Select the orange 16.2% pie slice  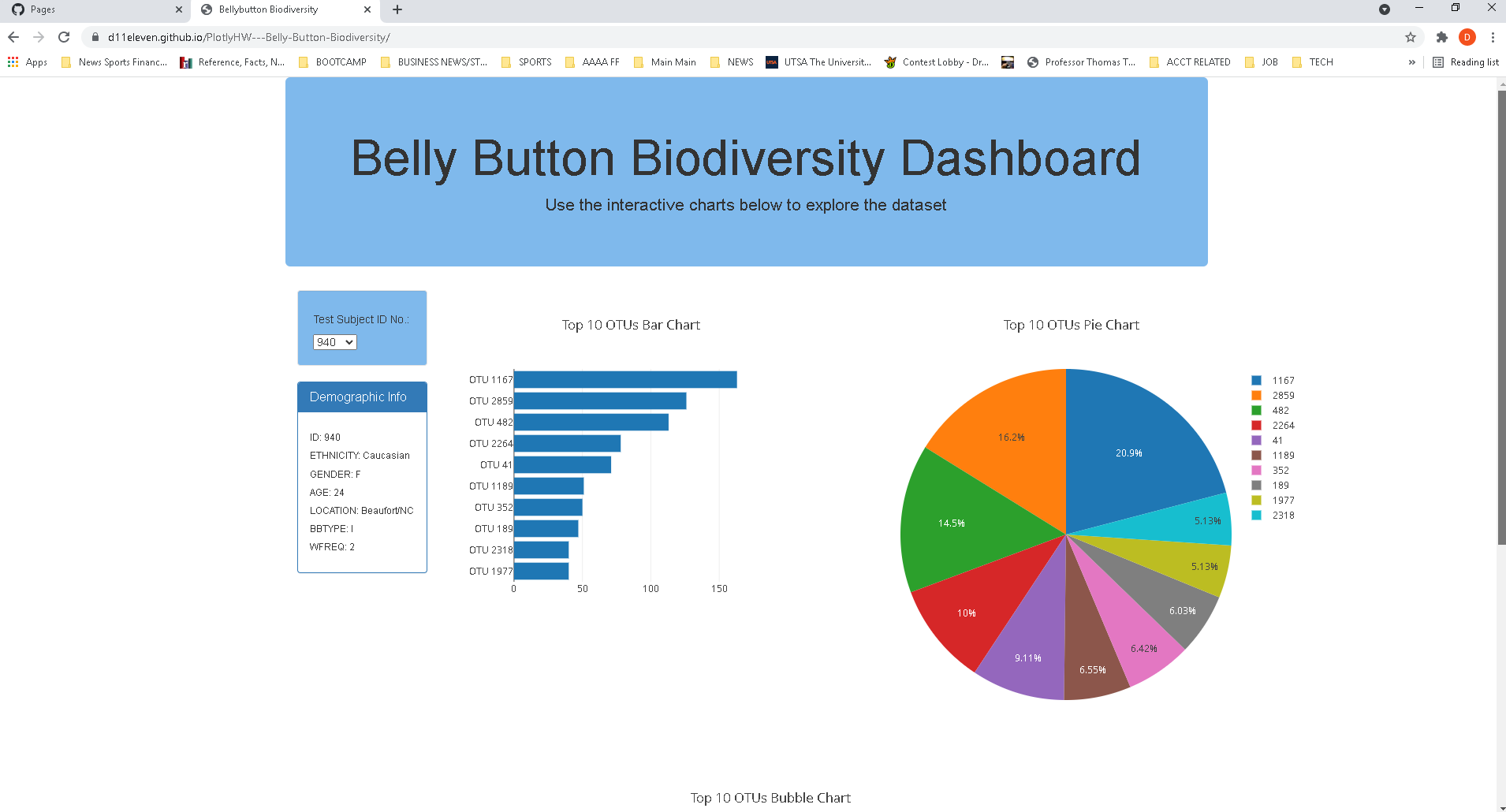tap(1011, 436)
